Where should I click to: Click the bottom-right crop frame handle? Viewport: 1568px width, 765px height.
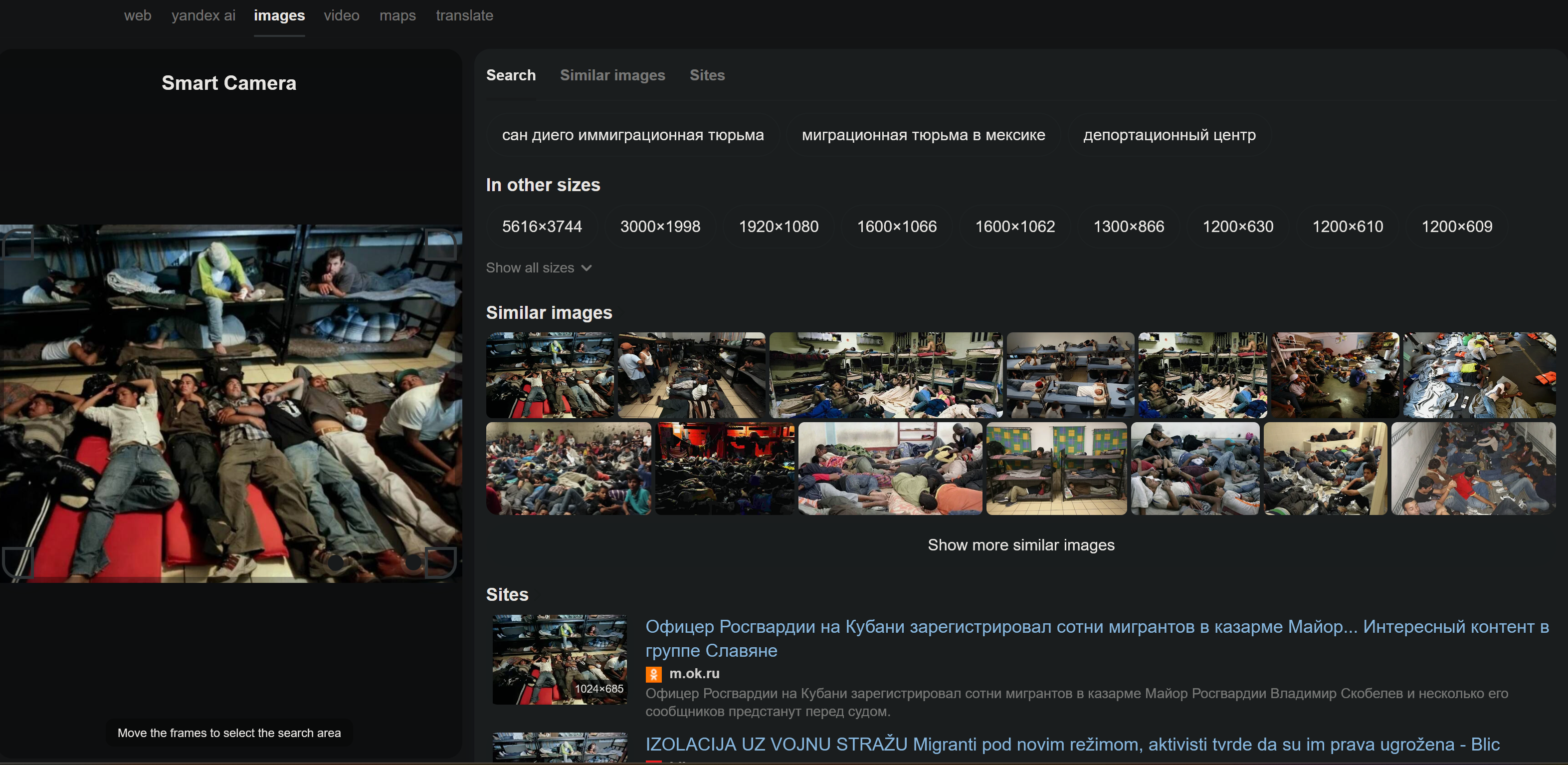coord(441,562)
